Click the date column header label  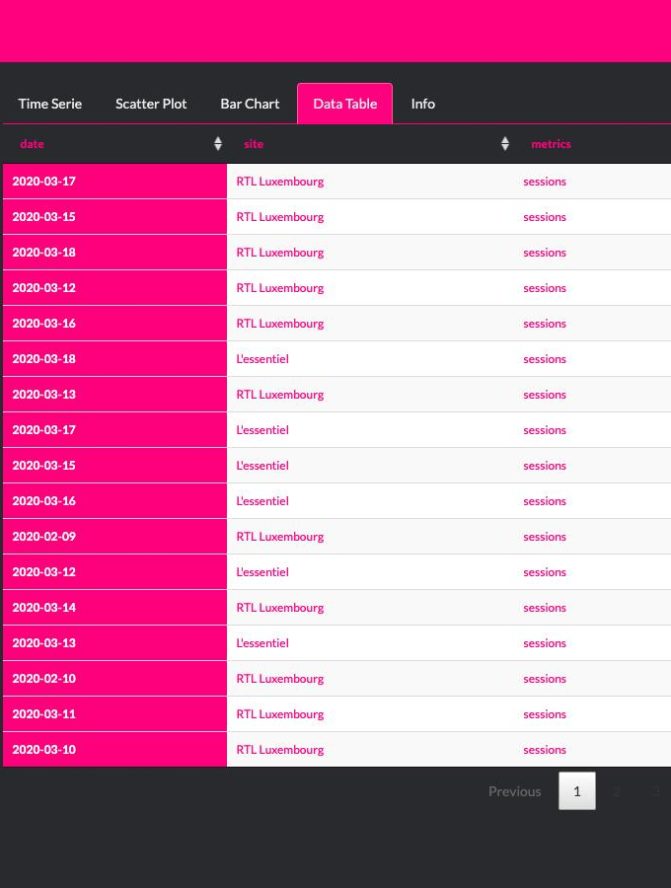(x=32, y=144)
